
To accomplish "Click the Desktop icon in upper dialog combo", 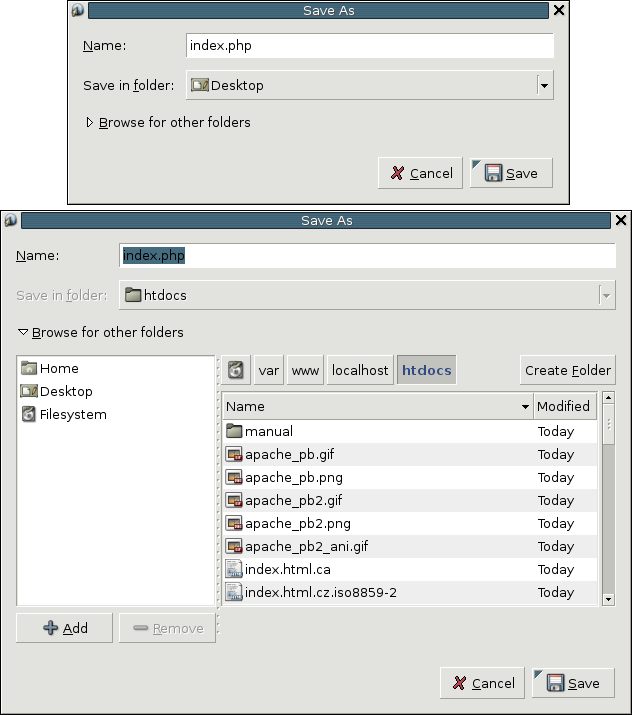I will click(x=200, y=85).
